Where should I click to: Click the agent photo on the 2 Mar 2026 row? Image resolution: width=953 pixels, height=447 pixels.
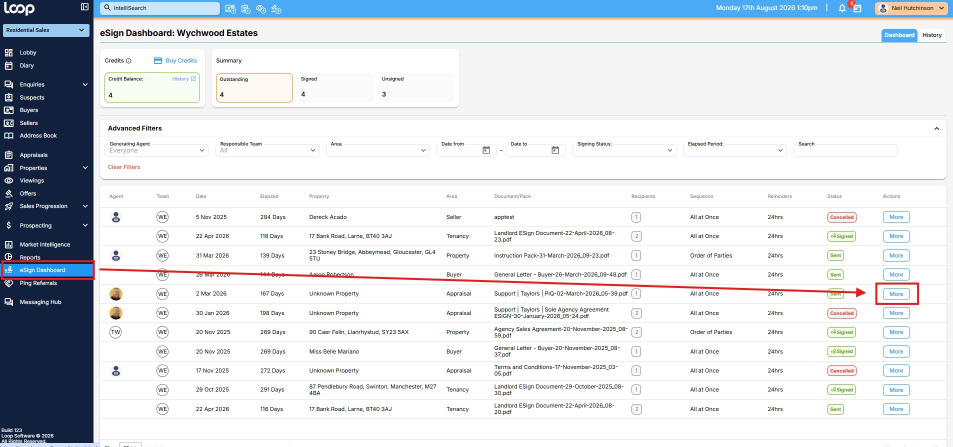115,294
